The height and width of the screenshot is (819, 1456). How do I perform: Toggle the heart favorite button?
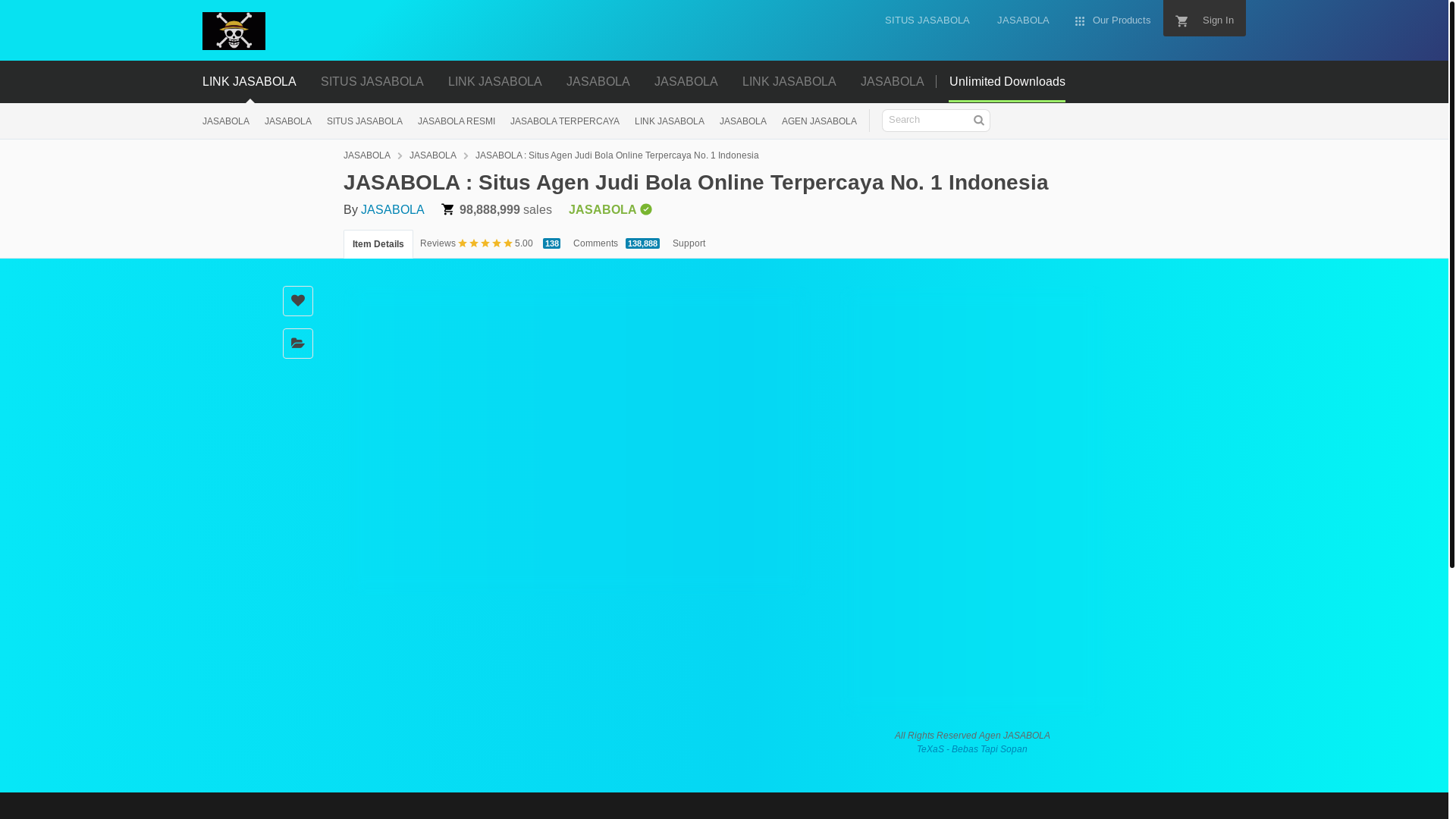(x=297, y=300)
